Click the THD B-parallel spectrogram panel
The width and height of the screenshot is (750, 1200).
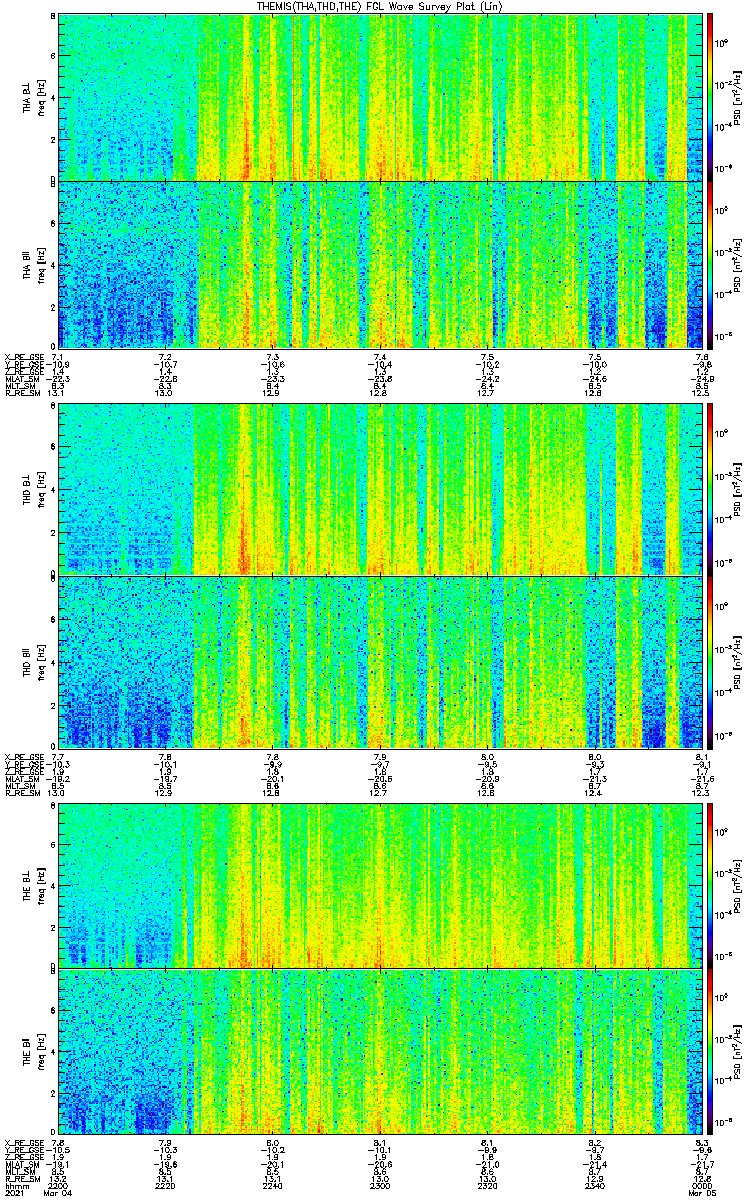pyautogui.click(x=379, y=661)
